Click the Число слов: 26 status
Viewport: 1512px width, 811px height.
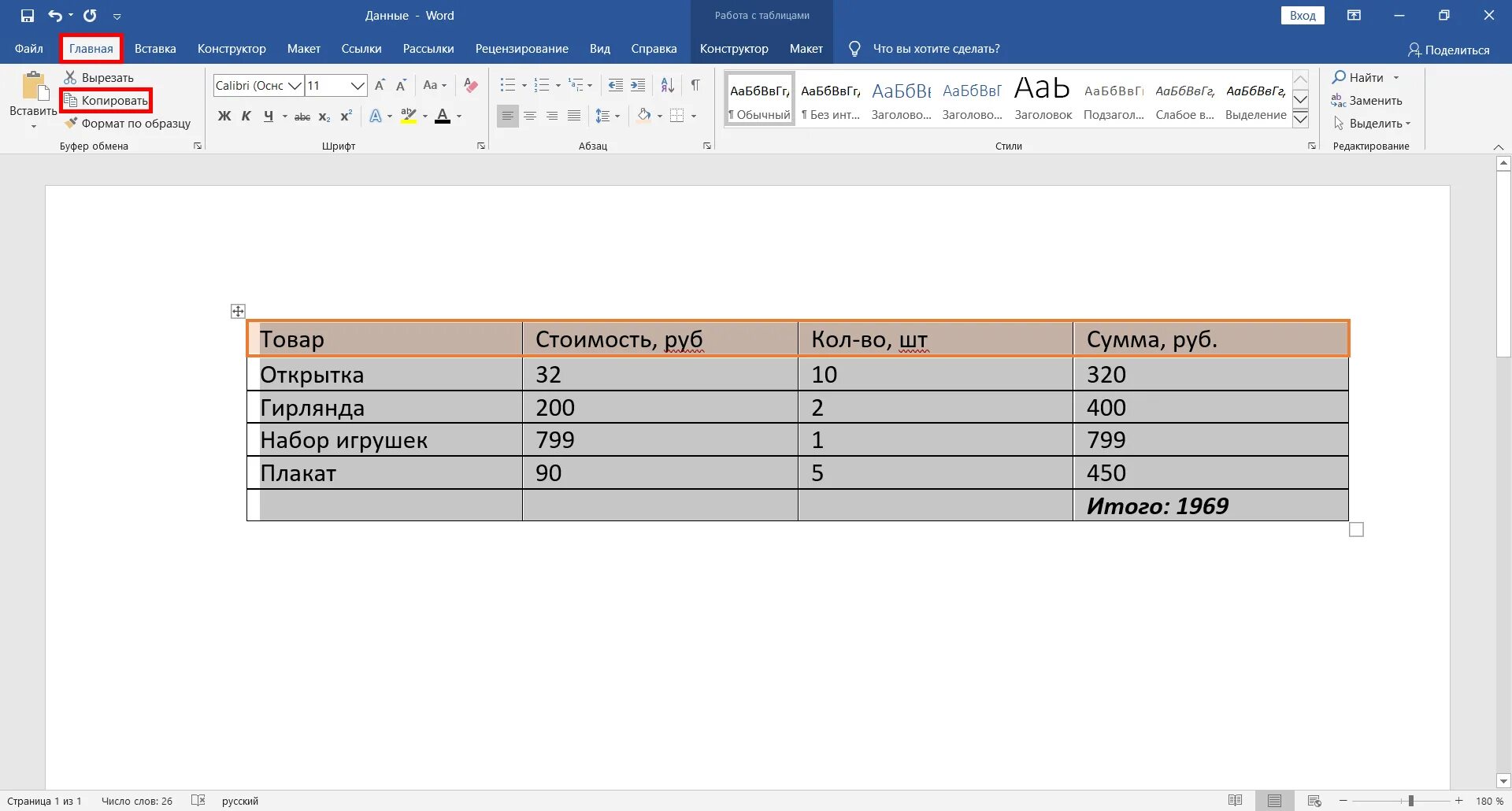[x=137, y=801]
